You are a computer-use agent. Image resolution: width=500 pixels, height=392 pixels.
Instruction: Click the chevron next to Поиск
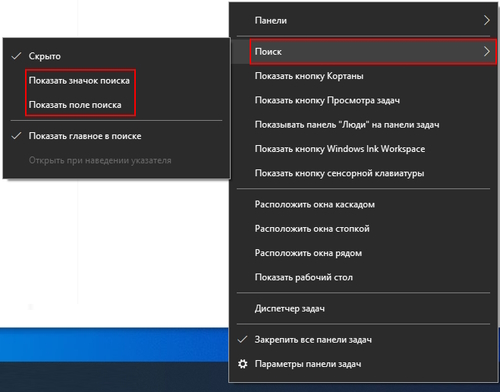[487, 52]
